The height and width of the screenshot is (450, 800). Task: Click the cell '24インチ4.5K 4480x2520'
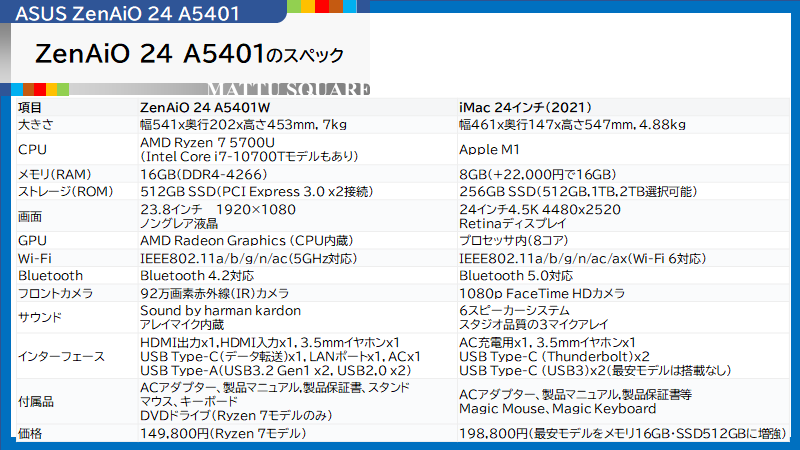[x=540, y=210]
